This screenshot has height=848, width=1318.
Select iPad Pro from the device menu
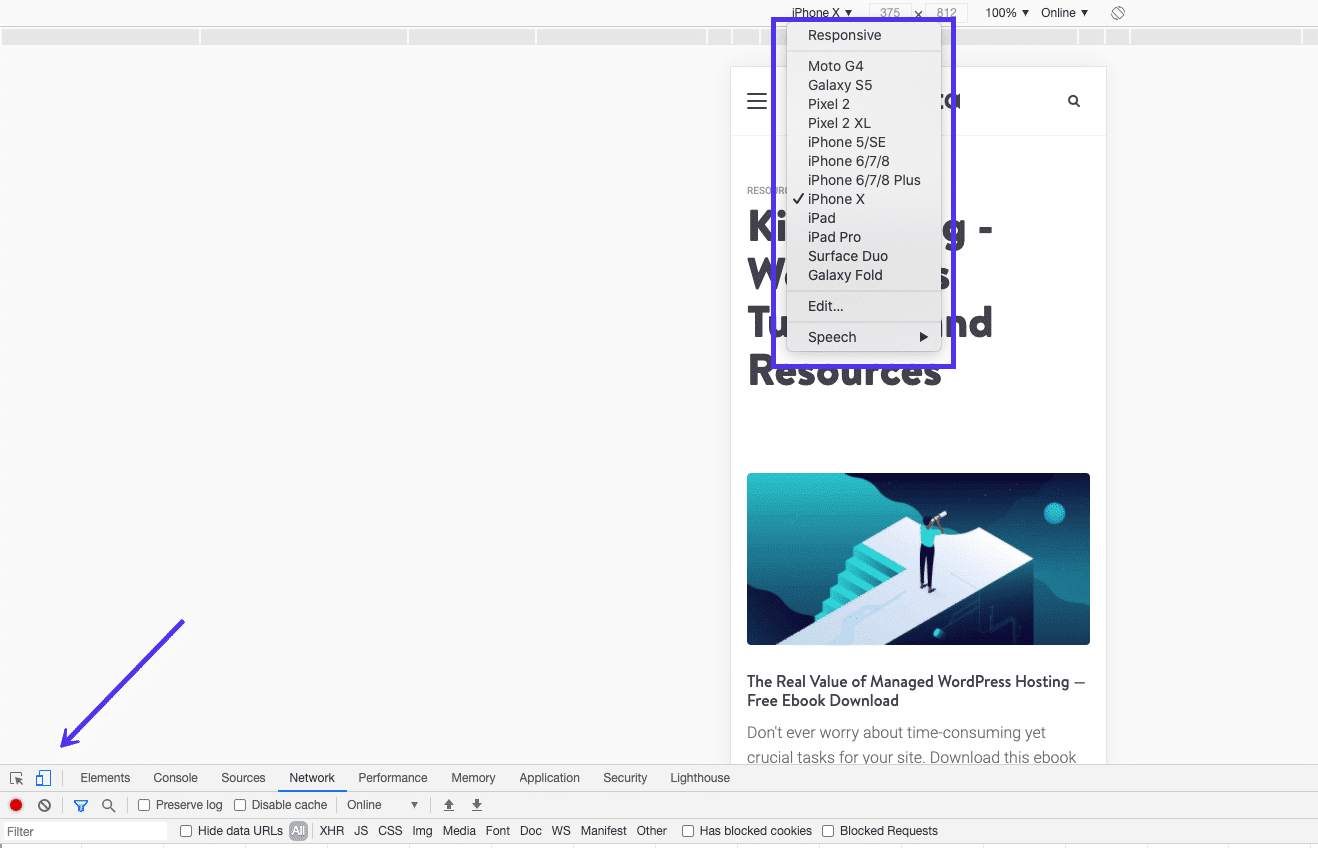836,237
